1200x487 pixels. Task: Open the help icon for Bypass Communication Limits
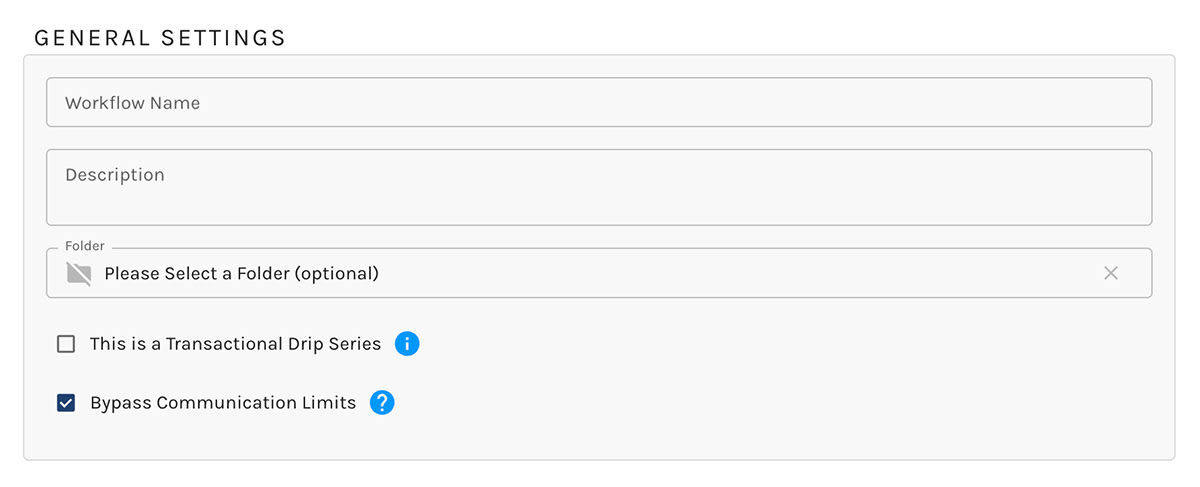(382, 403)
